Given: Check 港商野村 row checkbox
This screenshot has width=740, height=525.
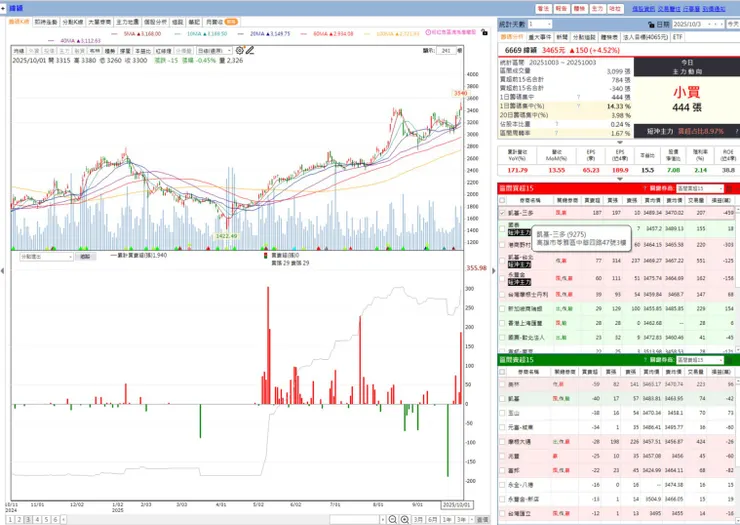Looking at the screenshot, I should point(502,245).
